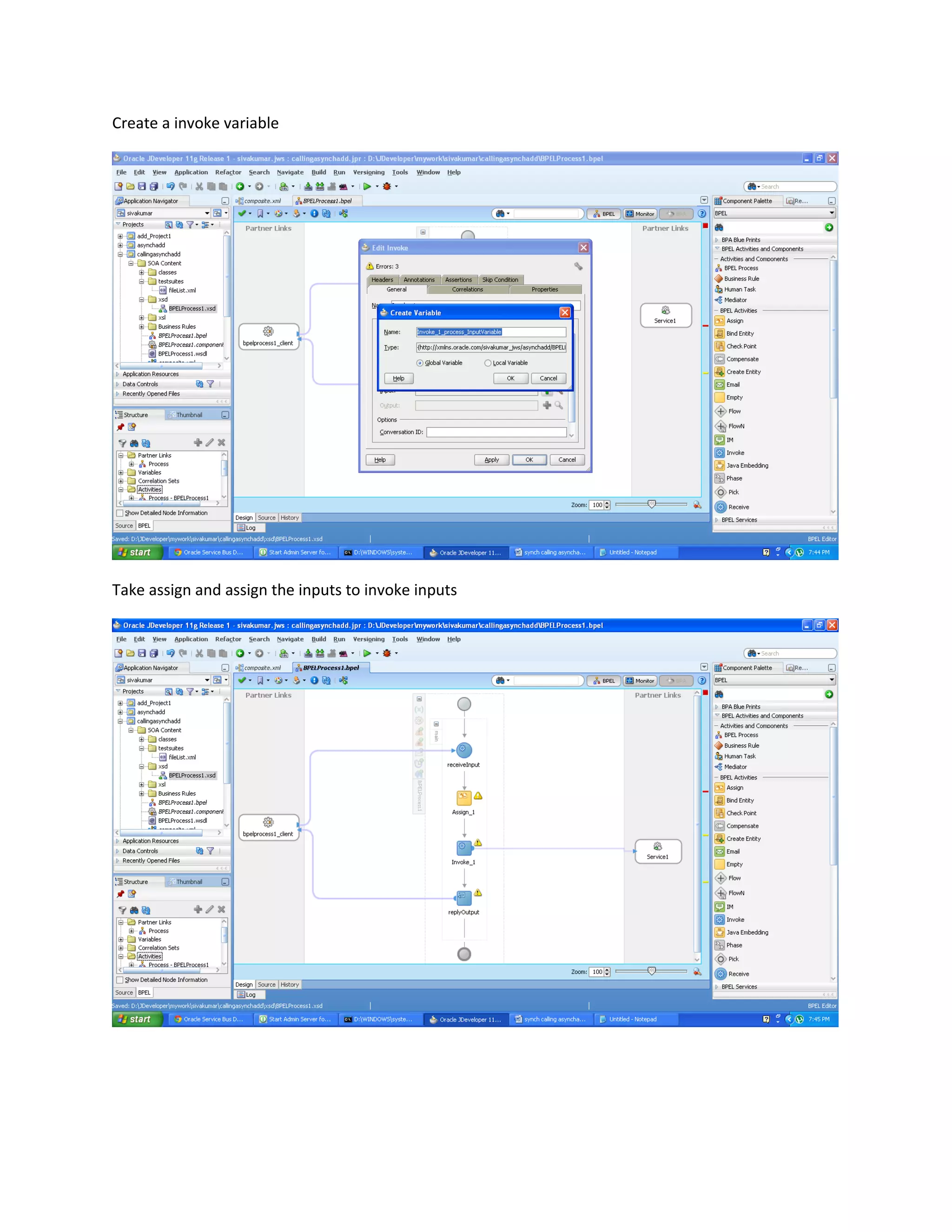Image resolution: width=952 pixels, height=1232 pixels.
Task: Open sivakumar application dropdown in upper screenshot
Action: pyautogui.click(x=206, y=213)
